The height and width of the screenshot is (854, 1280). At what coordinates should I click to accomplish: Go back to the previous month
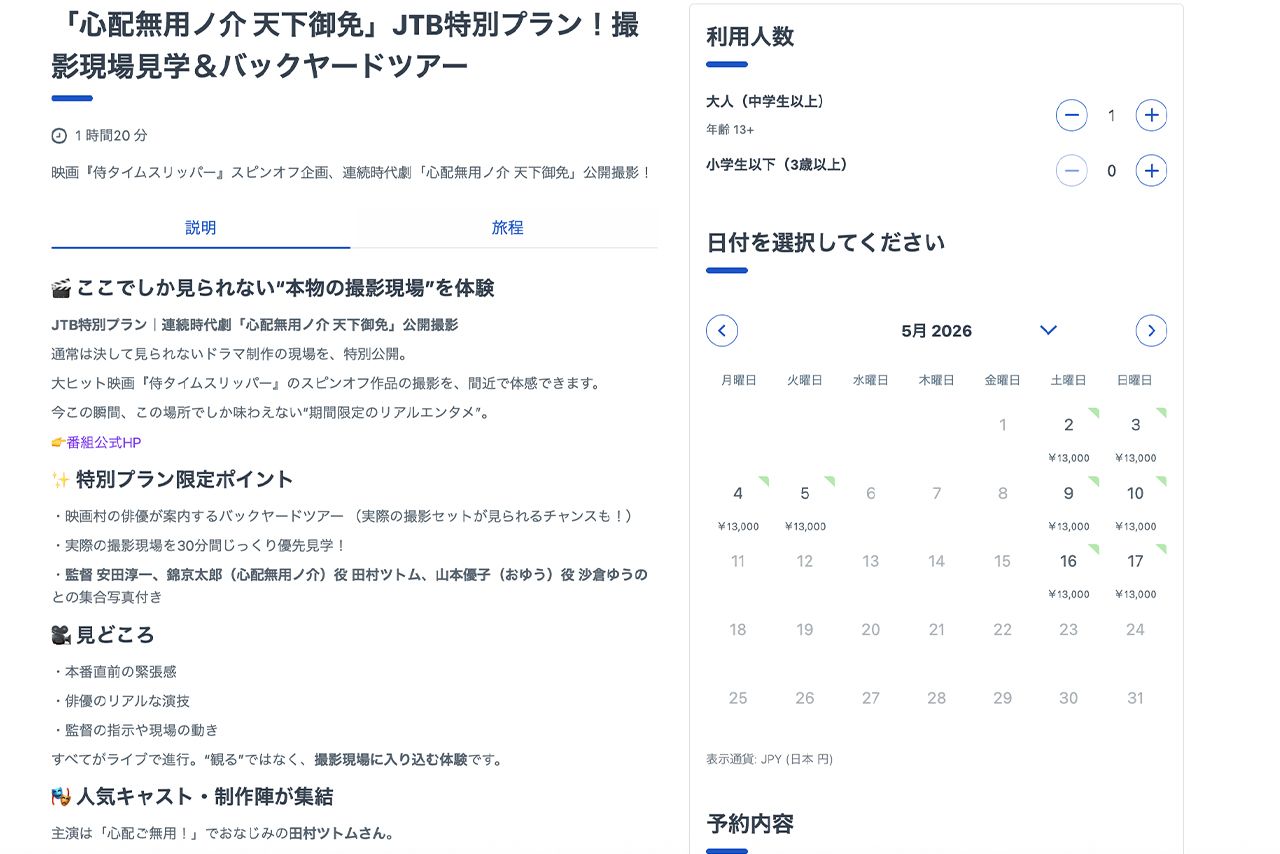pos(722,330)
